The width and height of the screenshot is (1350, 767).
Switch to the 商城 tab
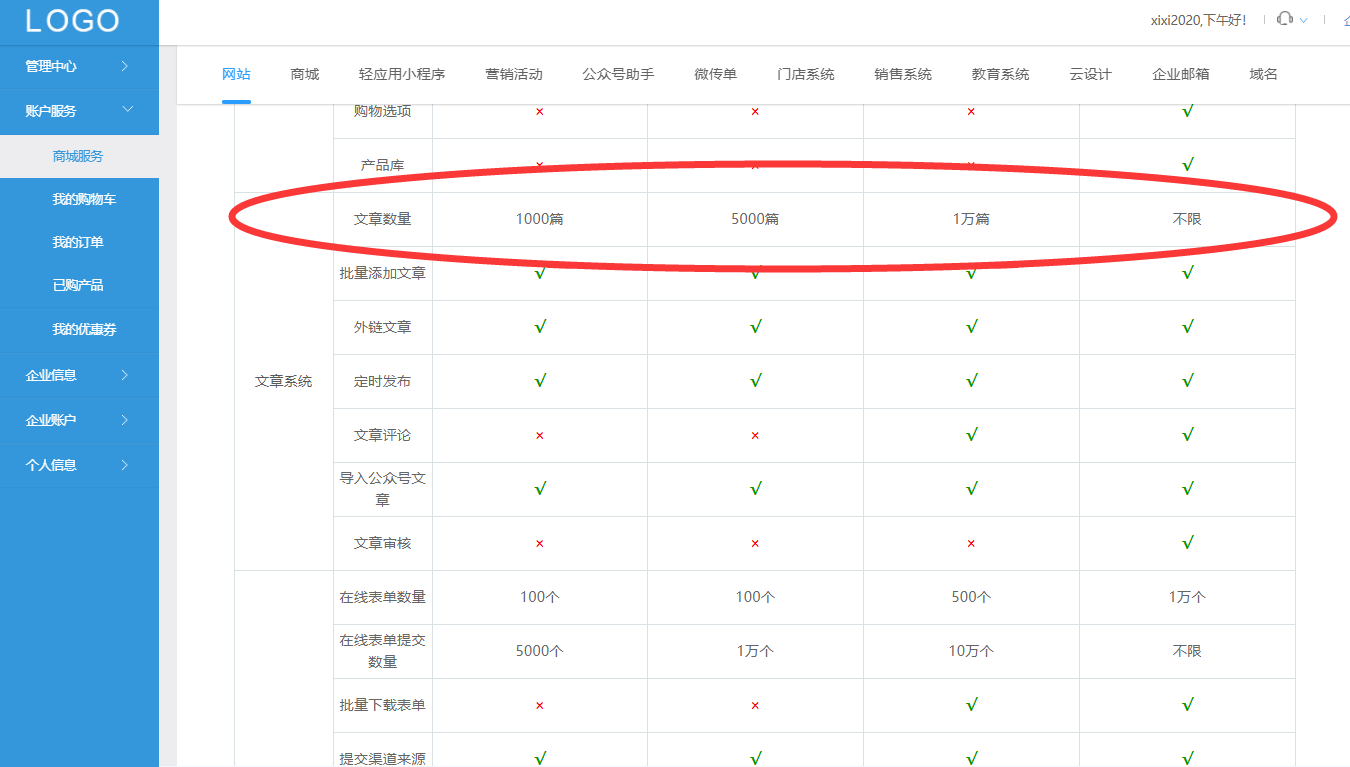click(x=304, y=73)
